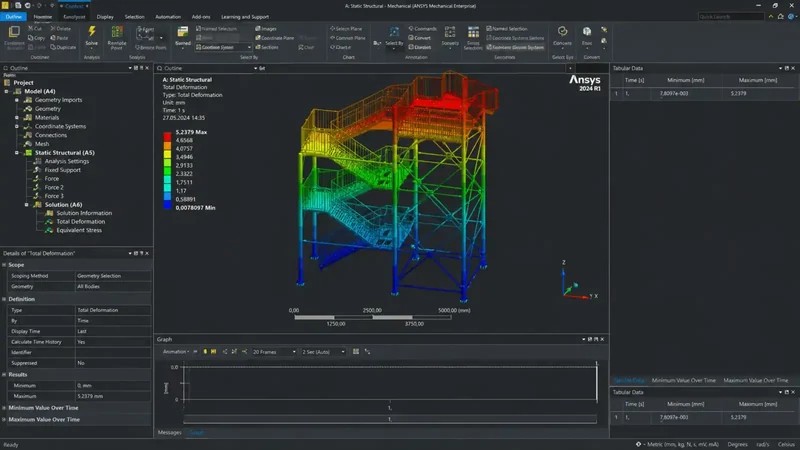Screen dimensions: 800x450
Task: Click the Images icon in the ribbon
Action: click(258, 29)
